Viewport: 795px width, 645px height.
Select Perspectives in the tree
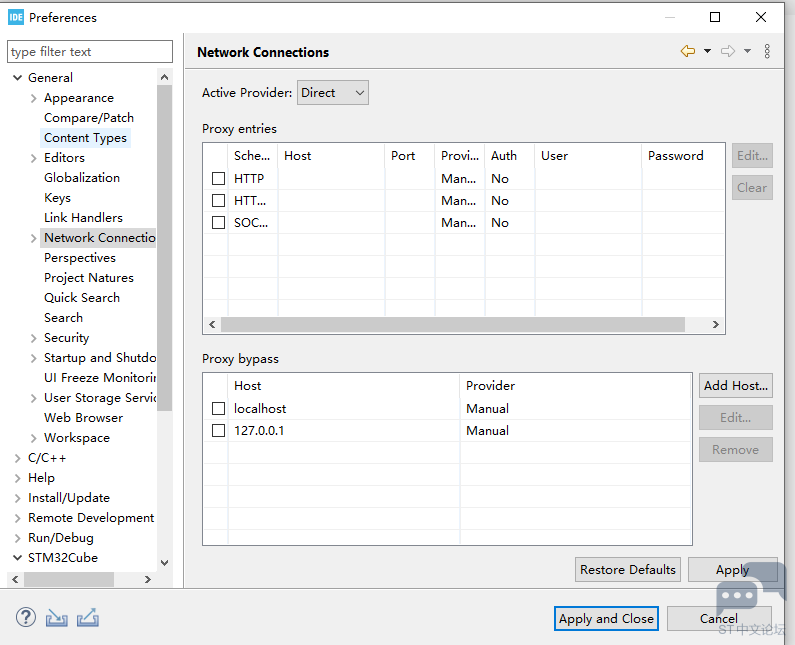pyautogui.click(x=80, y=258)
